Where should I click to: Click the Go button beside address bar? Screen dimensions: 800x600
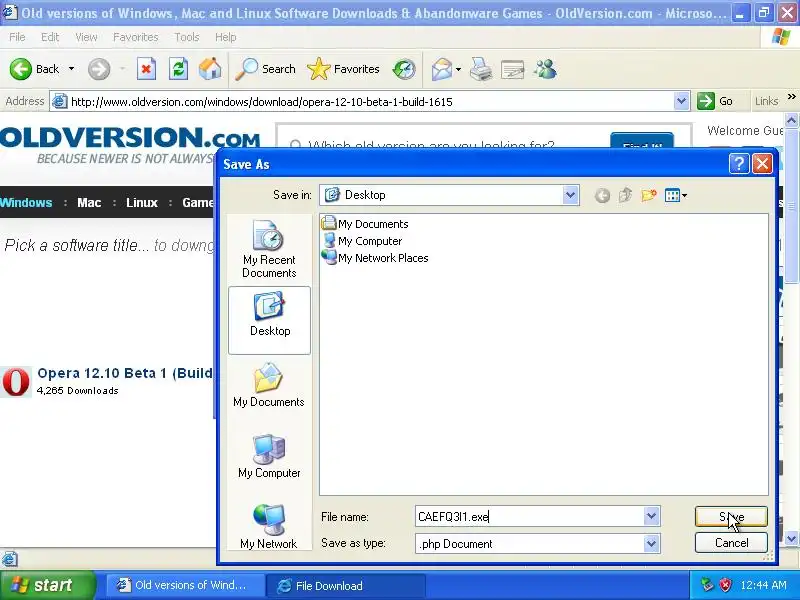tap(715, 101)
